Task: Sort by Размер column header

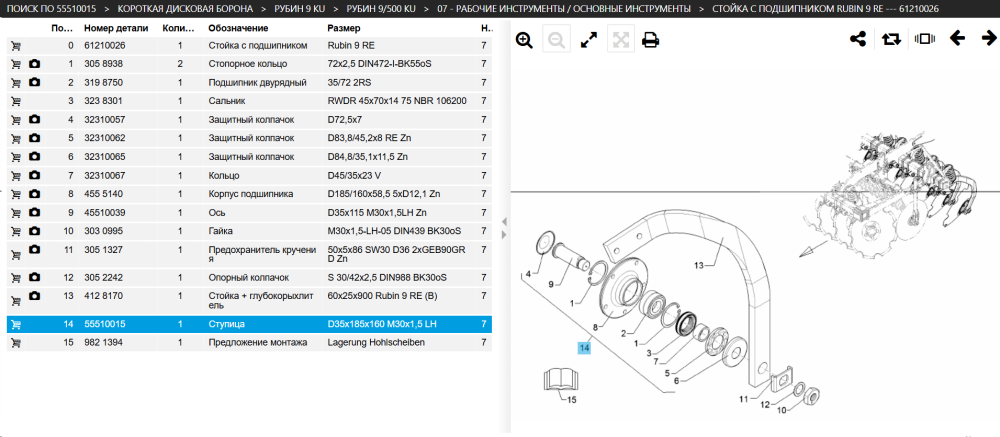Action: click(x=344, y=29)
